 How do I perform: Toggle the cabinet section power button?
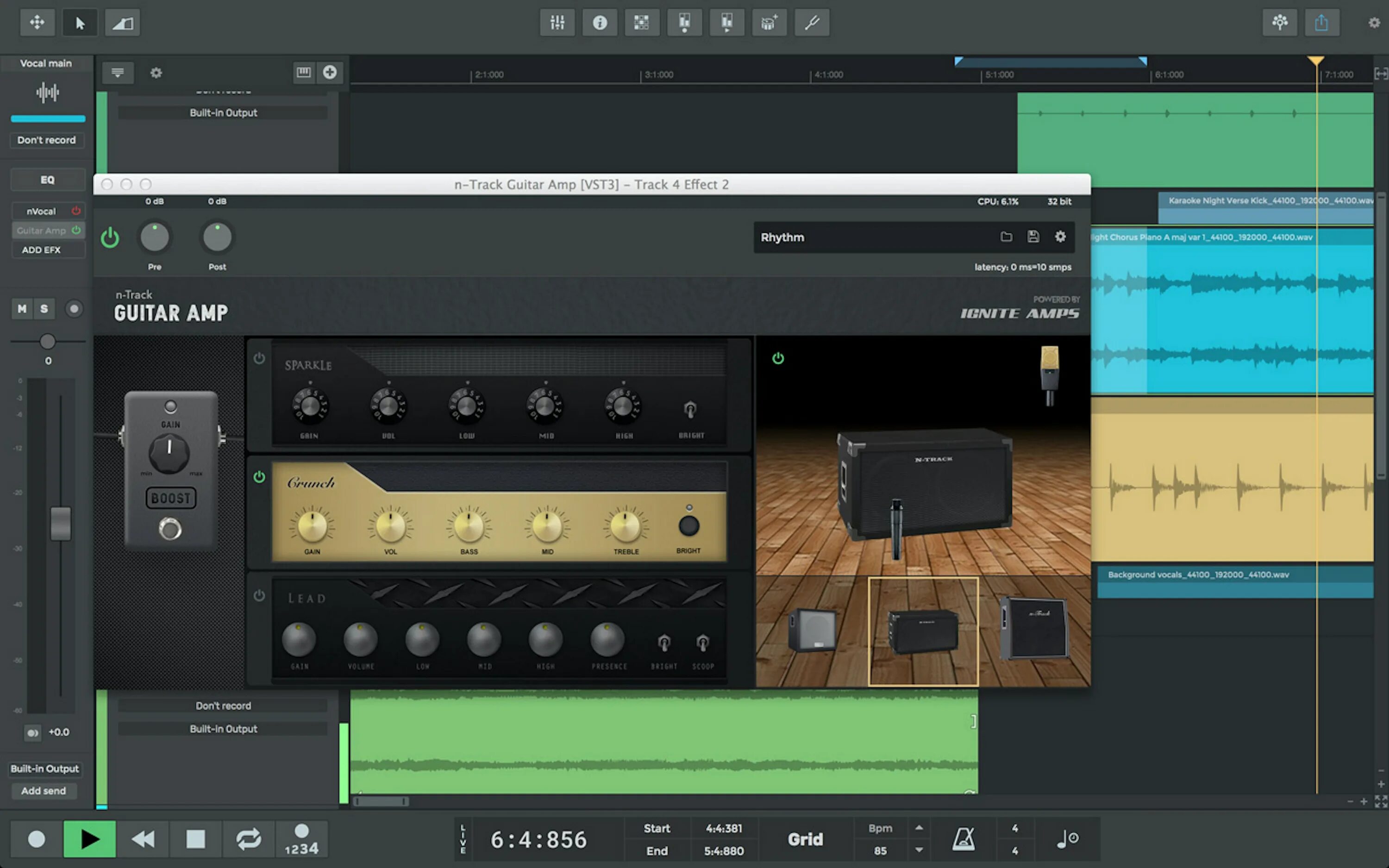click(x=778, y=358)
